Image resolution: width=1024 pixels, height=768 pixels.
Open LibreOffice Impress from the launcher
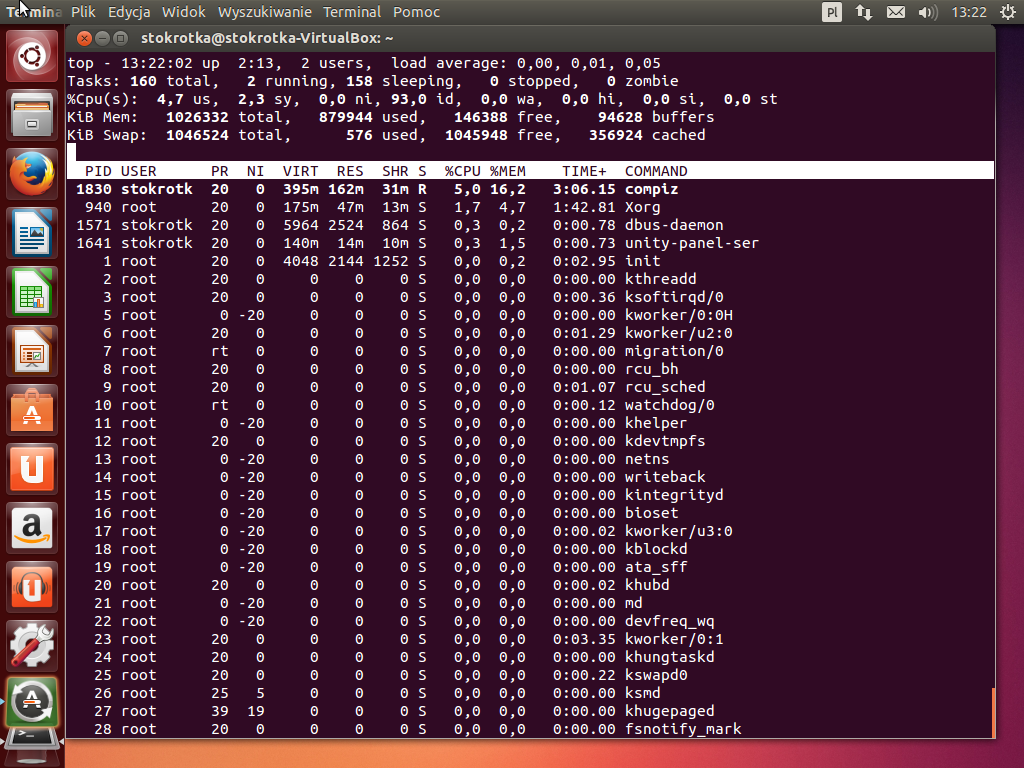point(33,351)
